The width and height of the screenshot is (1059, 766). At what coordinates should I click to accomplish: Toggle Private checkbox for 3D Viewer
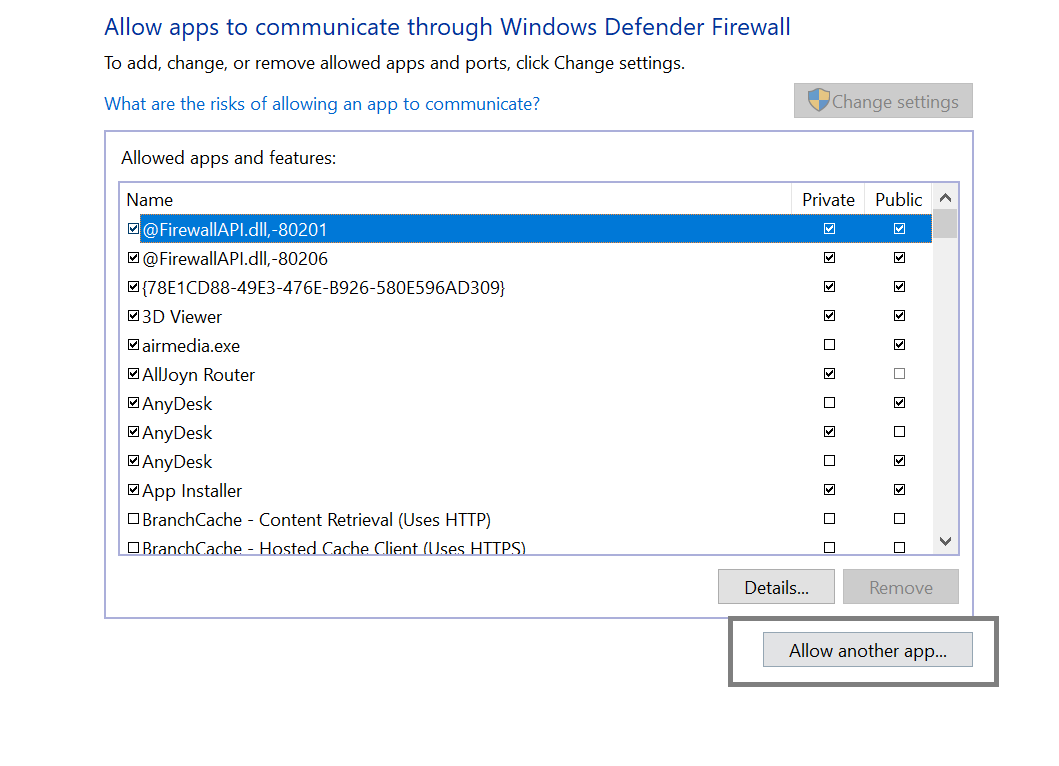pyautogui.click(x=829, y=315)
